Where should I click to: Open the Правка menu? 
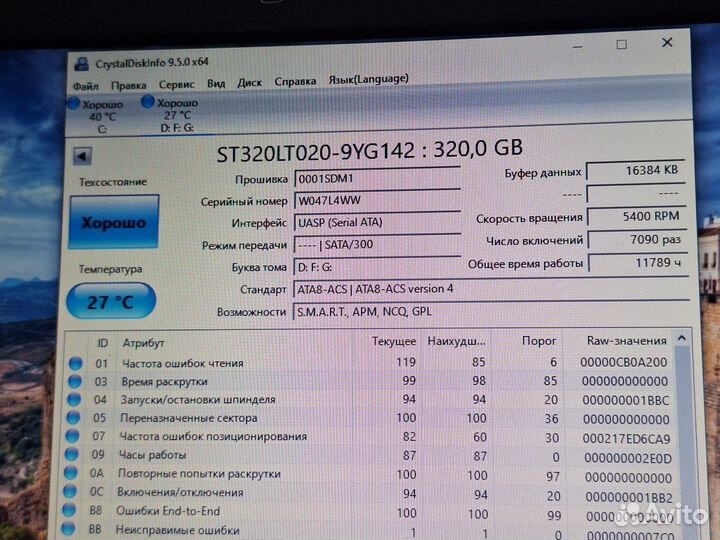pyautogui.click(x=129, y=85)
